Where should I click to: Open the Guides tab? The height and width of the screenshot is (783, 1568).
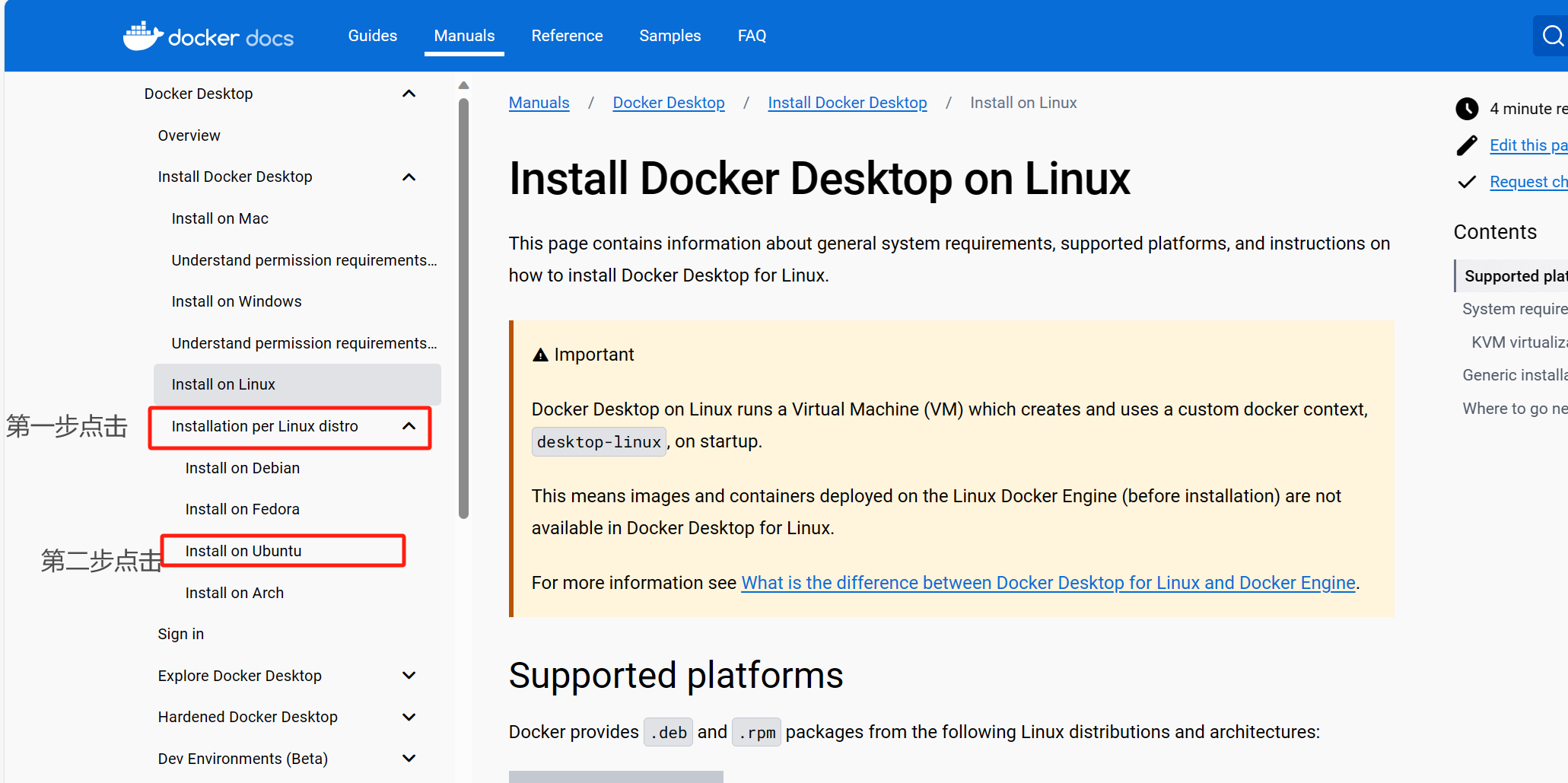(x=373, y=36)
